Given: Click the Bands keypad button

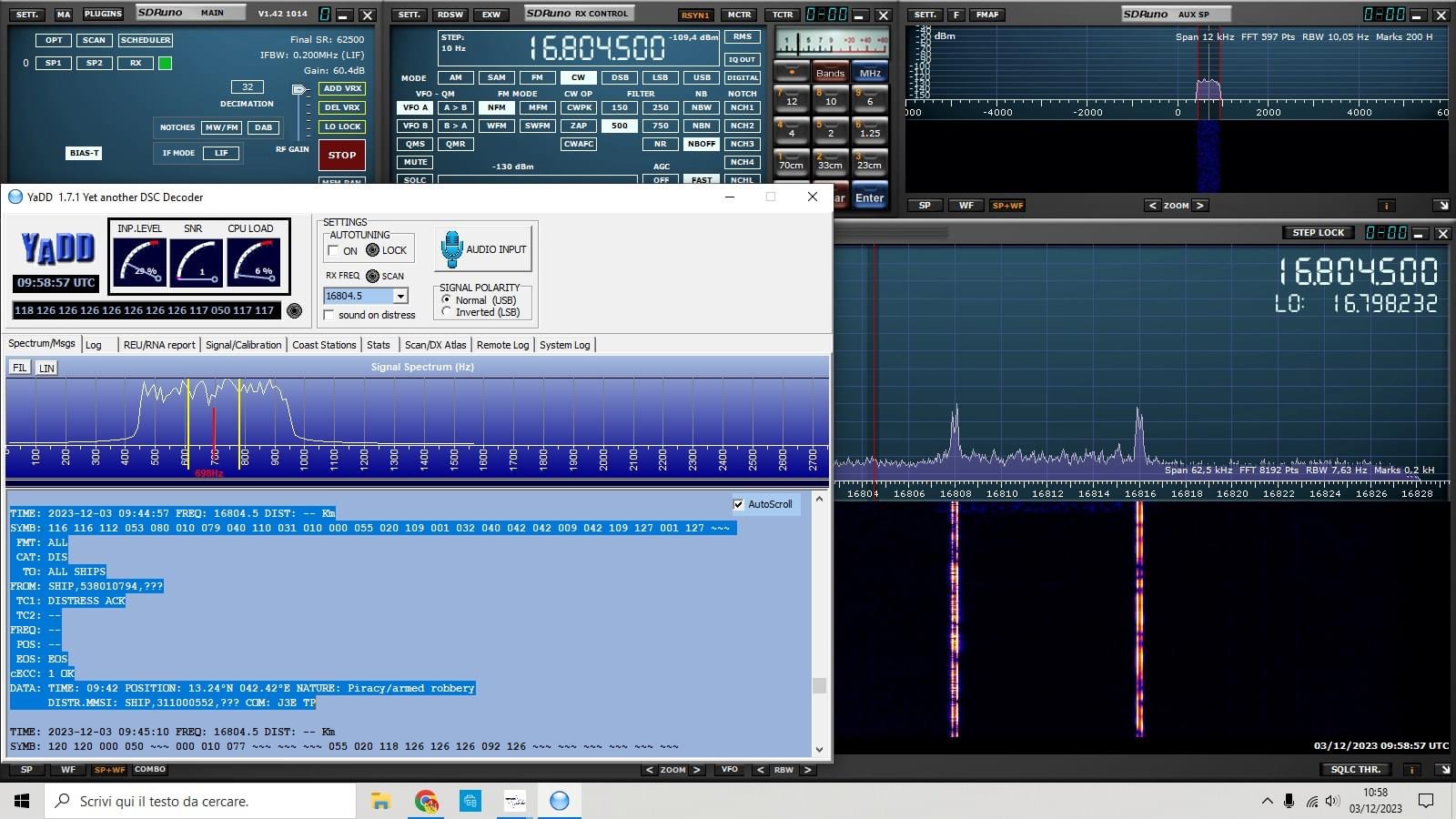Looking at the screenshot, I should 830,73.
